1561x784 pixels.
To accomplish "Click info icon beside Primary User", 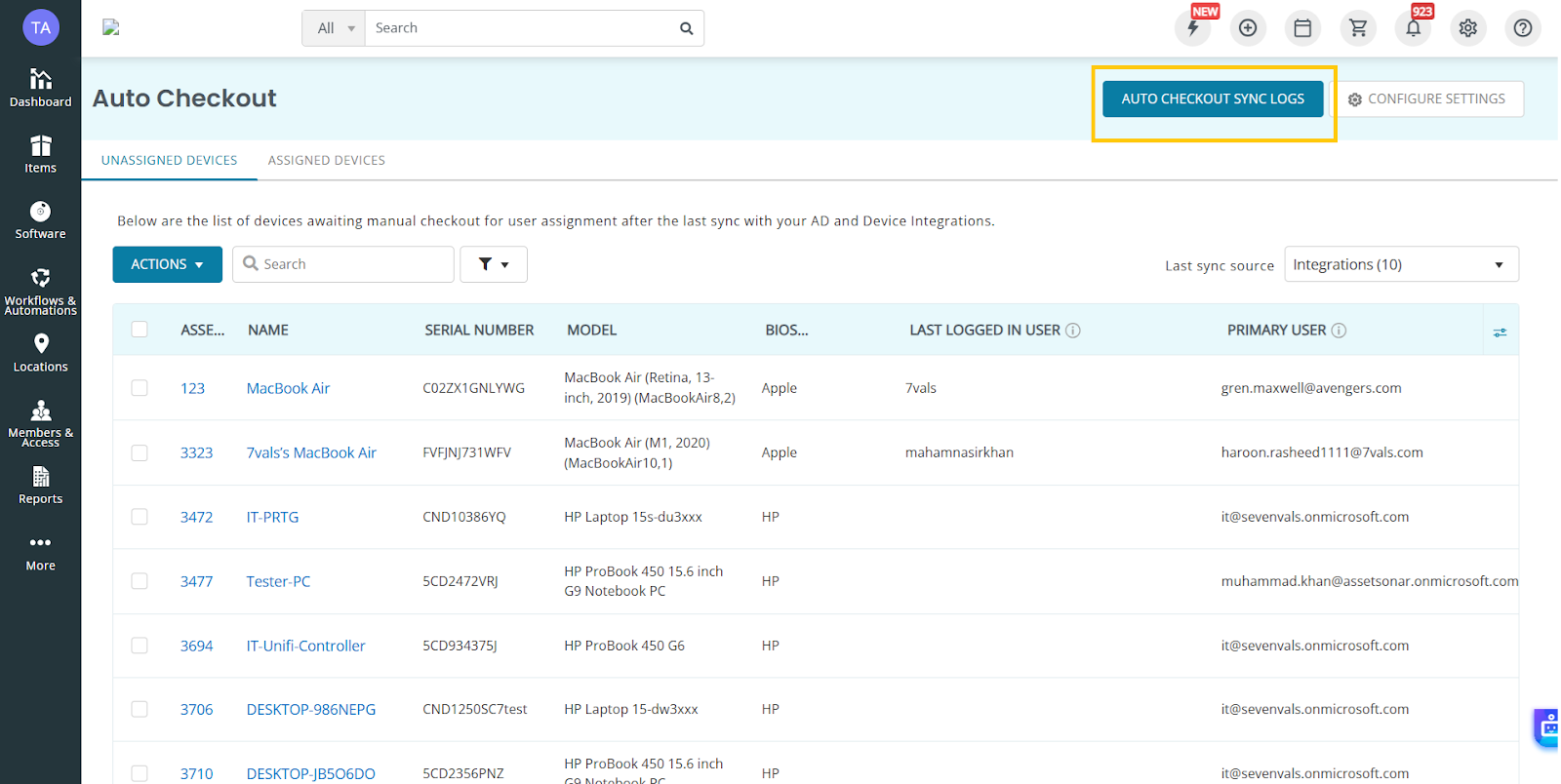I will tap(1339, 331).
